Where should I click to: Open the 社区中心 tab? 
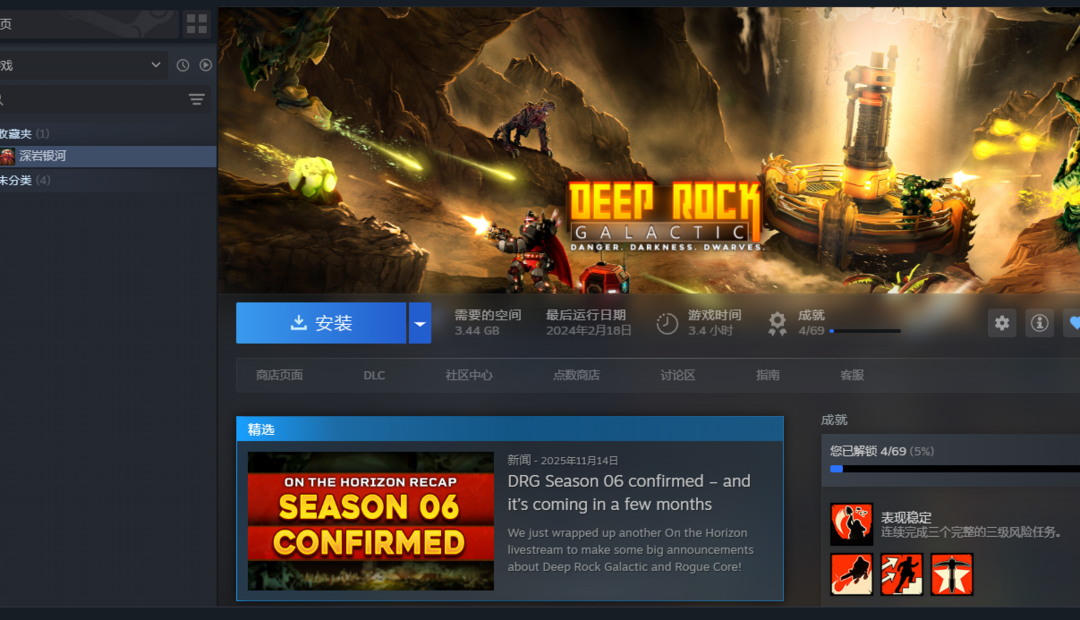point(469,375)
